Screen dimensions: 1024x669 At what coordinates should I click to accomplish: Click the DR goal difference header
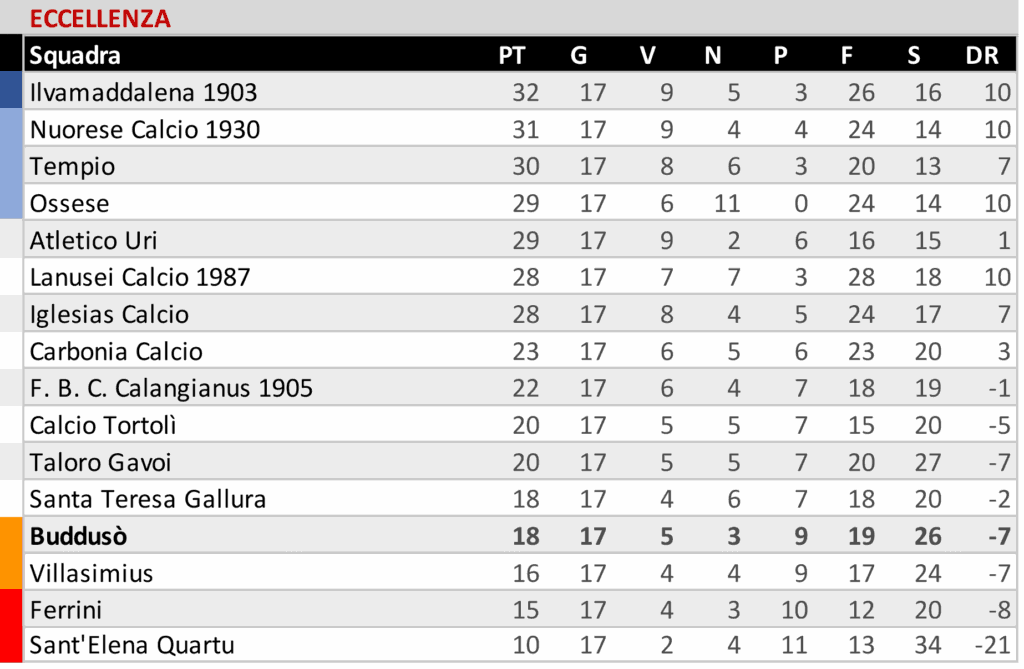coord(982,56)
